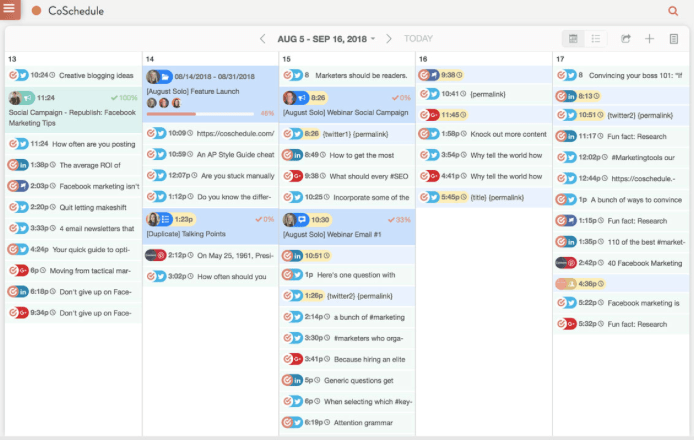This screenshot has width=694, height=440.
Task: Open Social Campaign - Republish: Facebook Marketing Tips
Action: pyautogui.click(x=73, y=110)
